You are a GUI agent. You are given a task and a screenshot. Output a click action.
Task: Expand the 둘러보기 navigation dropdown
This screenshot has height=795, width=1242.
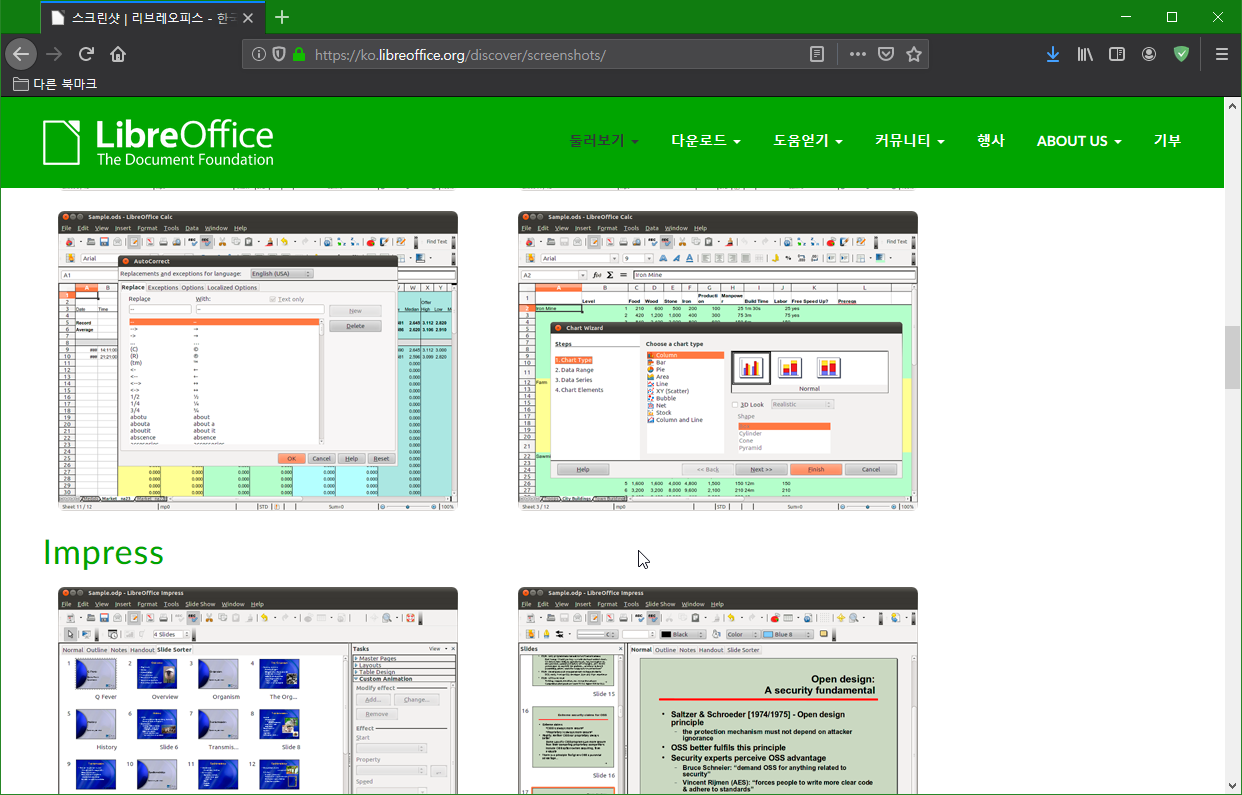coord(604,141)
